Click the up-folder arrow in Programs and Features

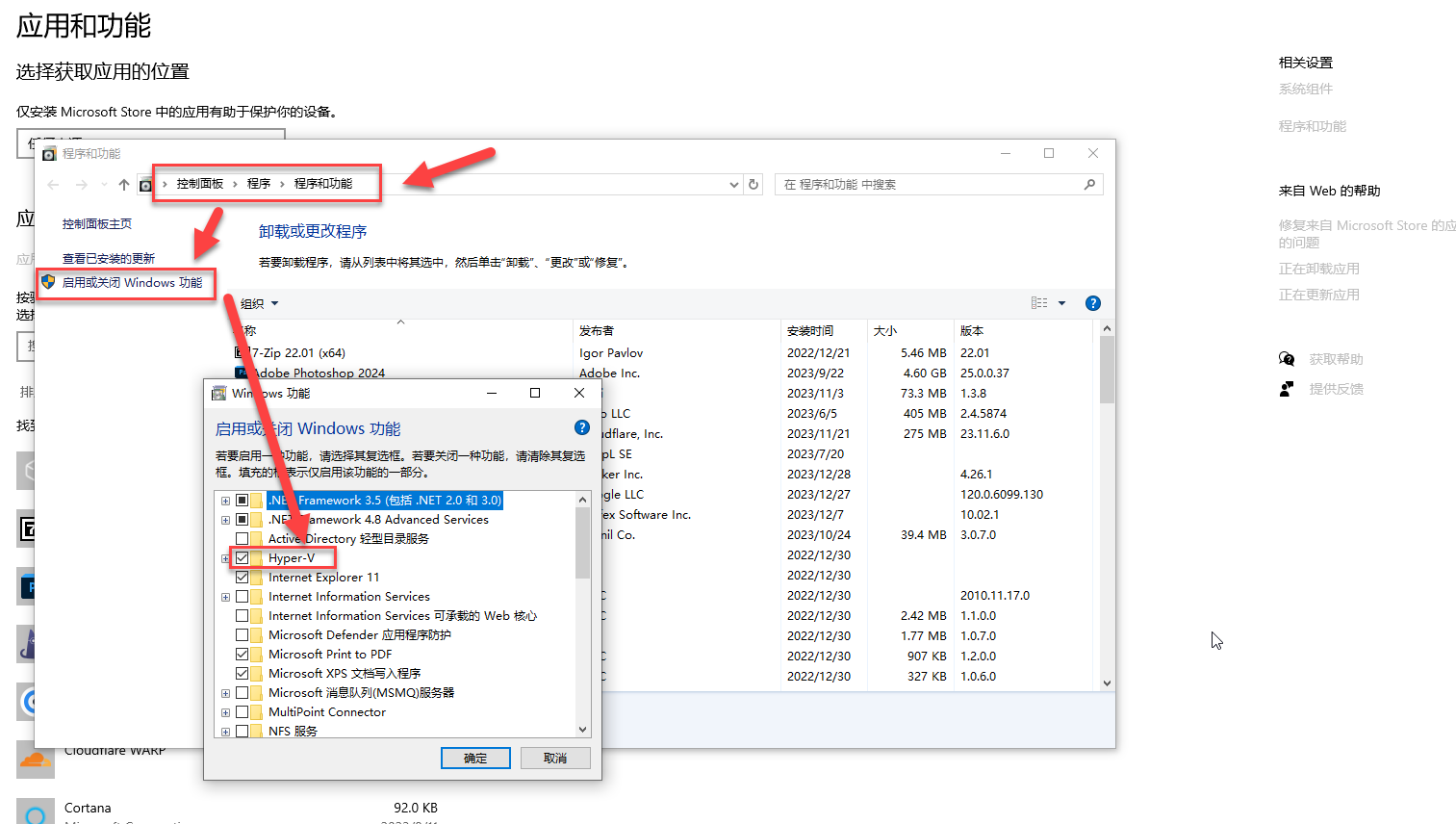tap(123, 185)
